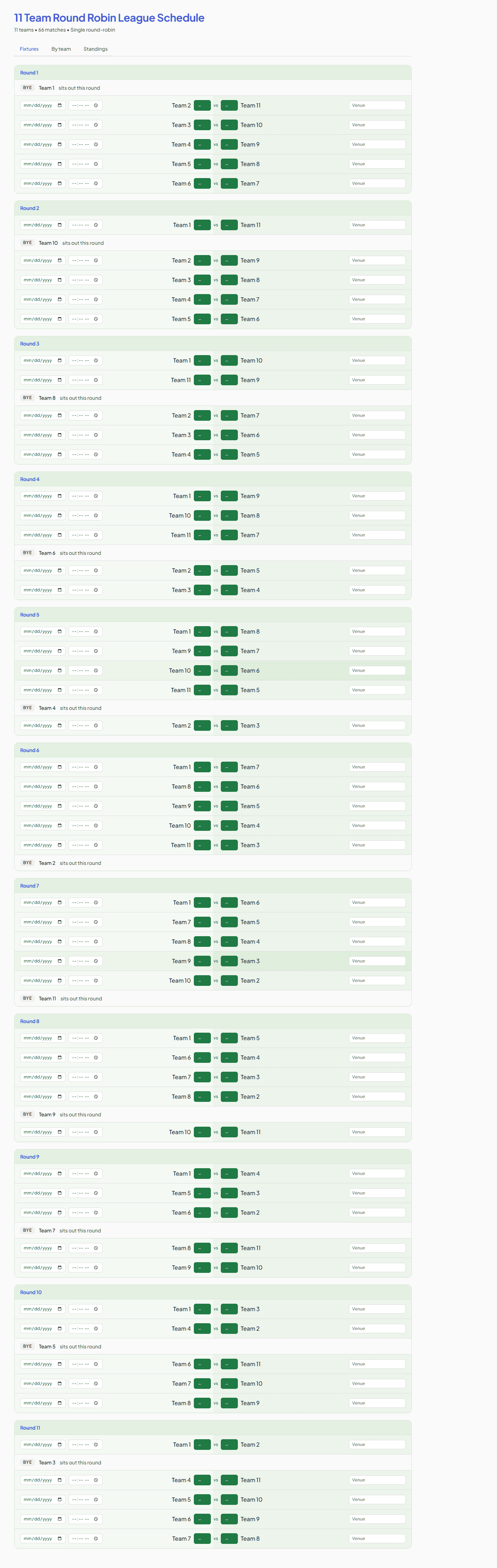
Task: Click Venue field for Team 6 vs Team 11
Action: coord(377,1364)
